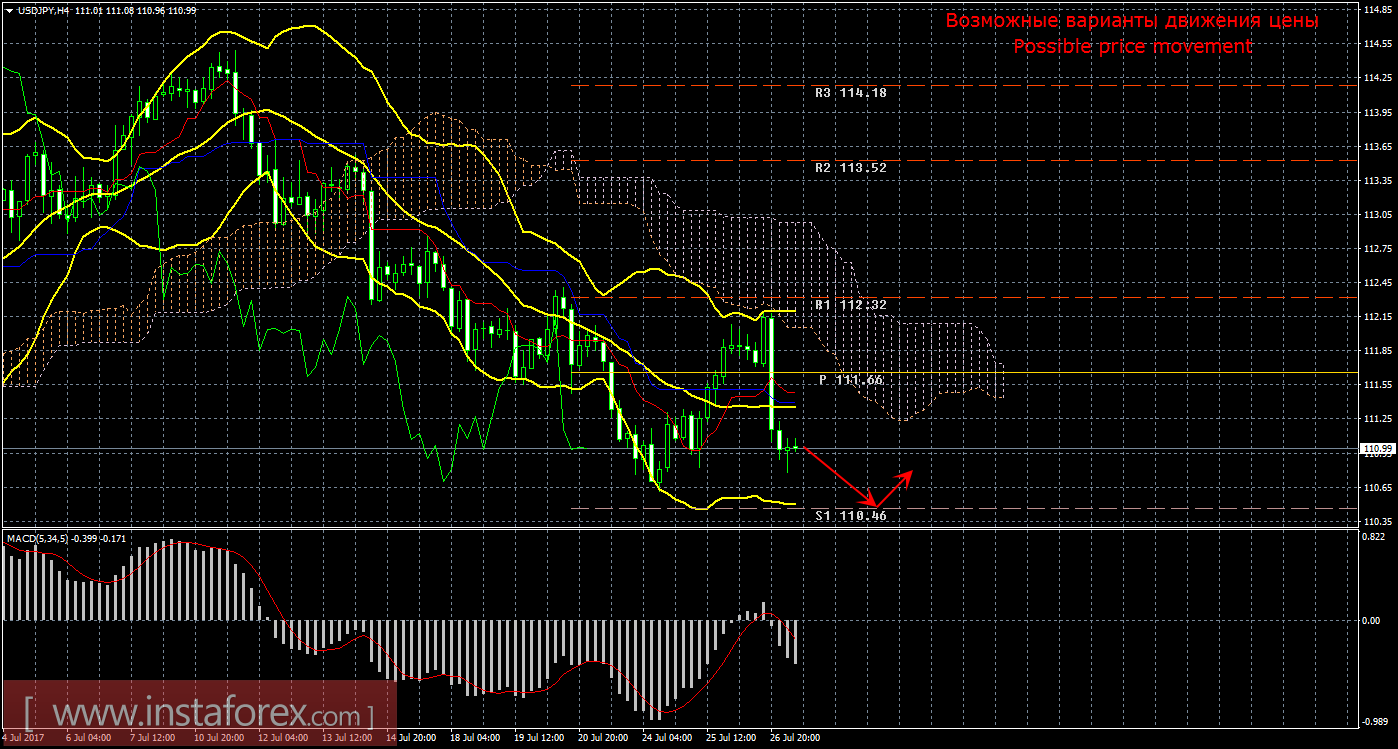
Task: Click the current price tag 110.99
Action: tap(1378, 449)
